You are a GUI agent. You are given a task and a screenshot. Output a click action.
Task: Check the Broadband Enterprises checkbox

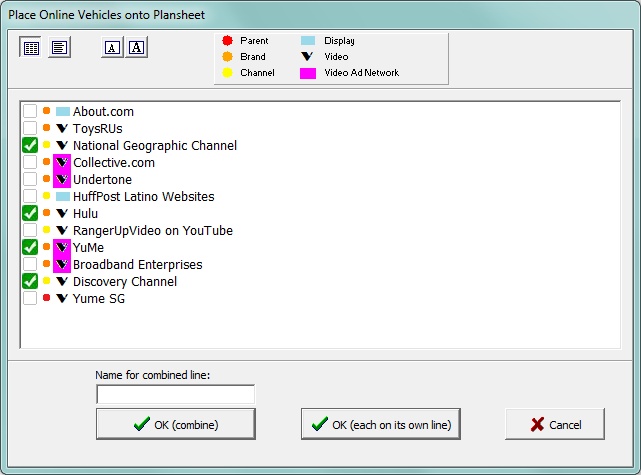tap(30, 264)
